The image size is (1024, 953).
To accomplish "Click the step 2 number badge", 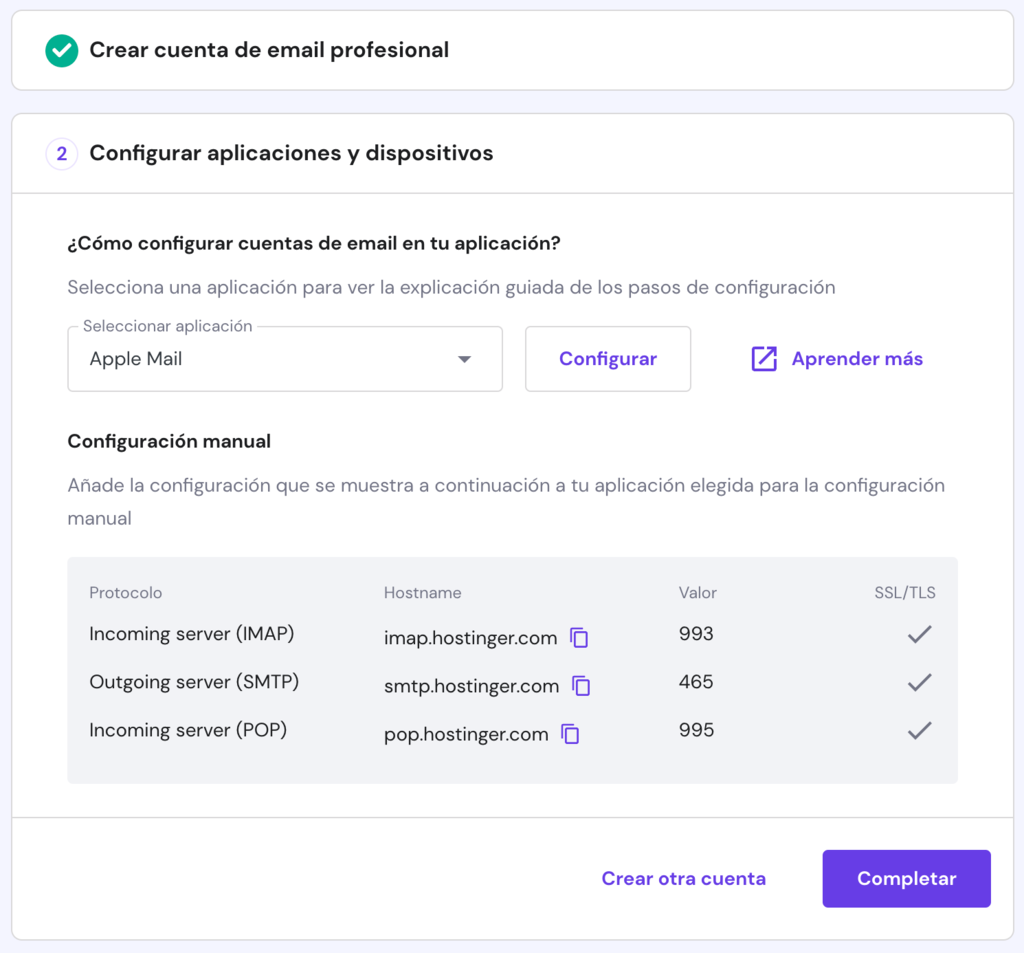I will pyautogui.click(x=61, y=153).
